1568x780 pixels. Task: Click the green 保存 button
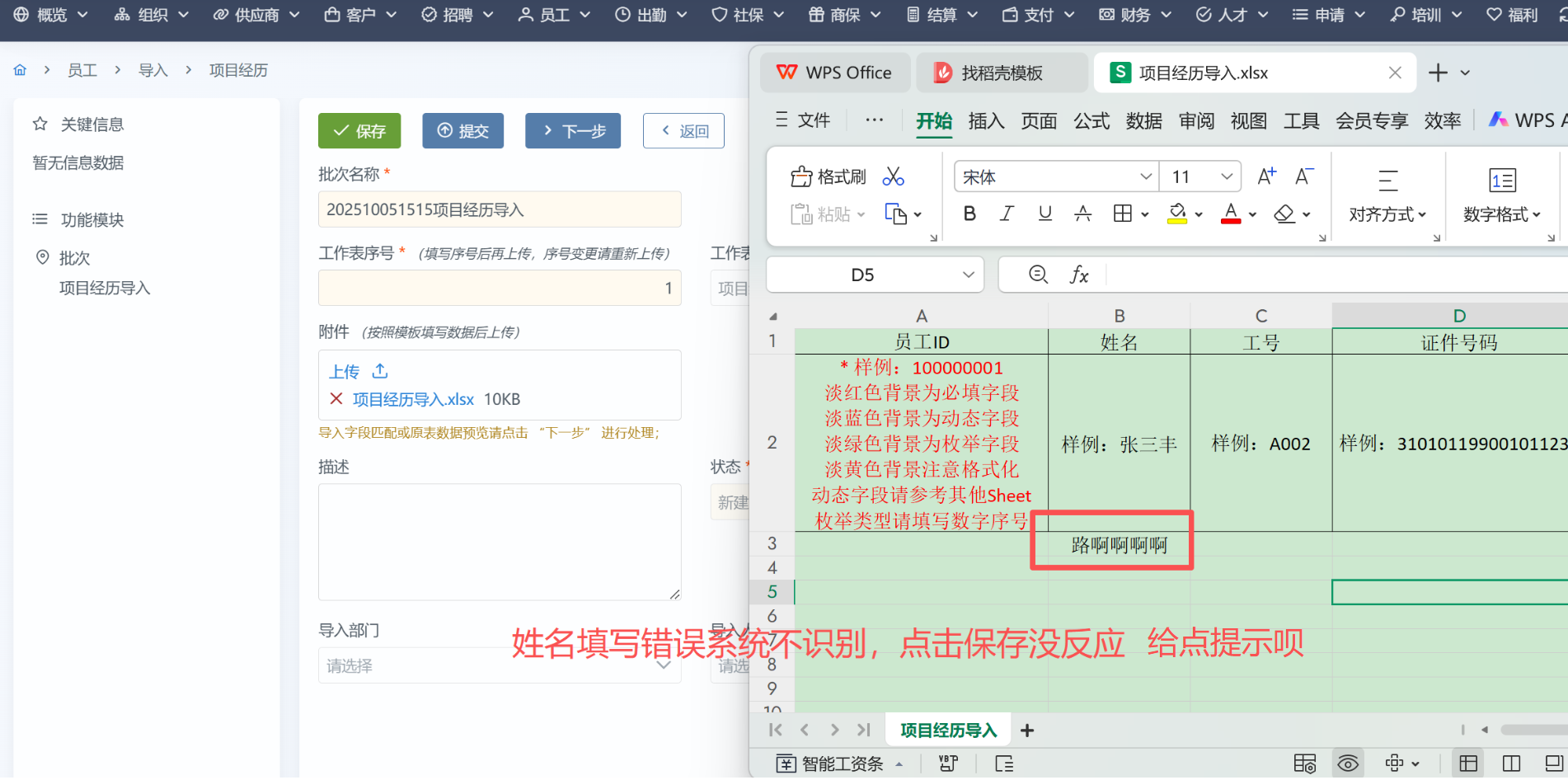click(x=359, y=131)
